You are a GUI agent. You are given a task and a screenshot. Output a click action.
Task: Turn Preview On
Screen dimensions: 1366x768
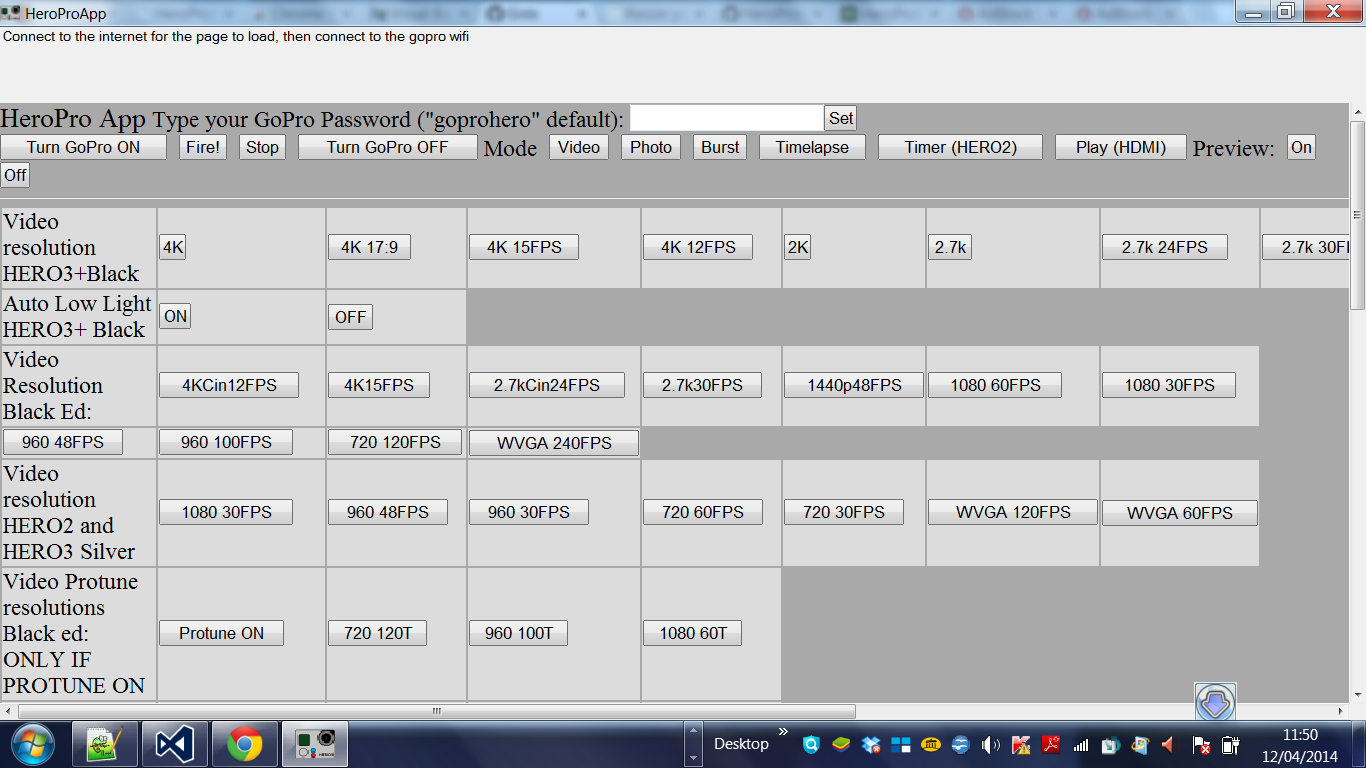point(1301,147)
